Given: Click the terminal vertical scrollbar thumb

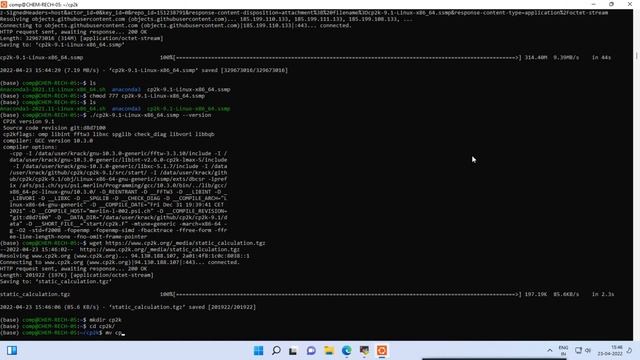Looking at the screenshot, I should coord(636,56).
